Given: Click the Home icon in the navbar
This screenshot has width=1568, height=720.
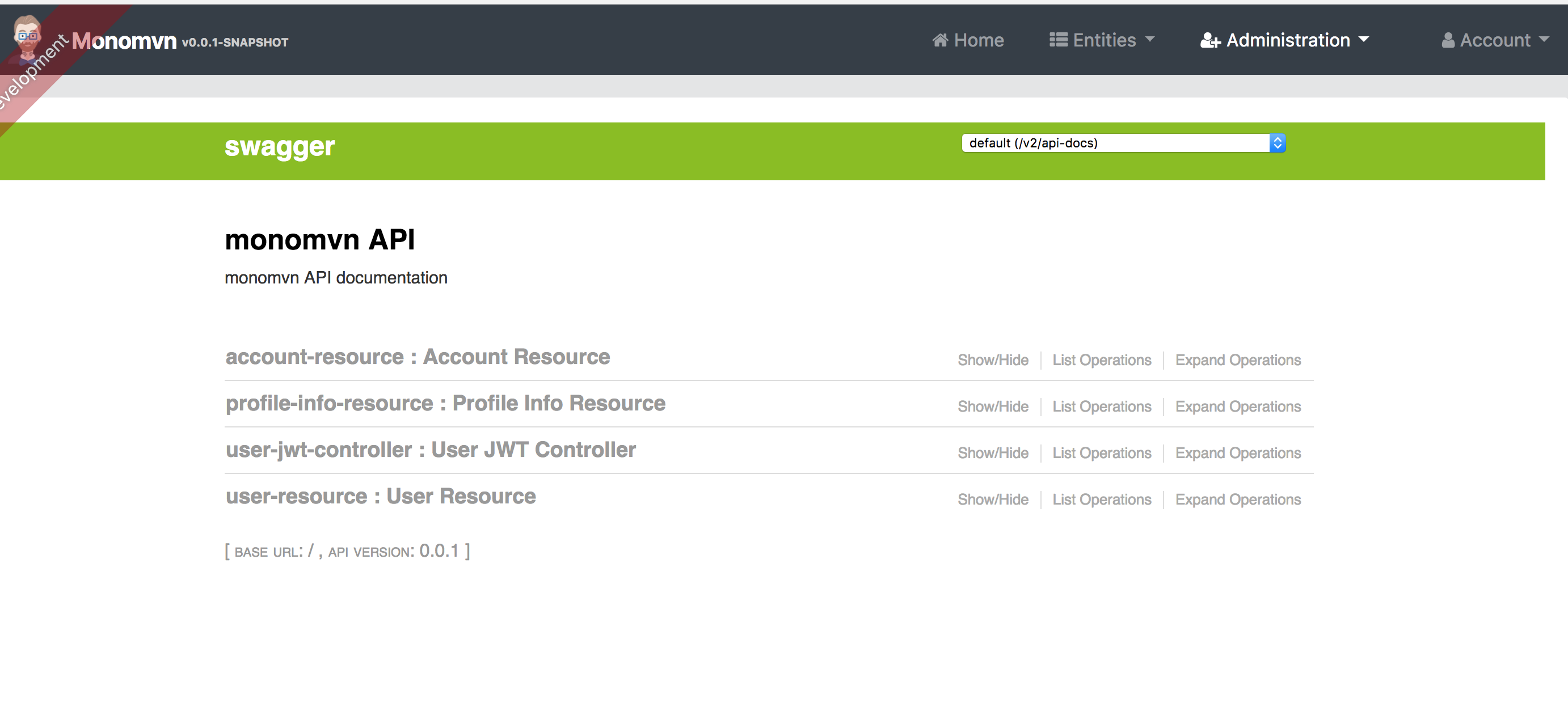Looking at the screenshot, I should coord(941,40).
